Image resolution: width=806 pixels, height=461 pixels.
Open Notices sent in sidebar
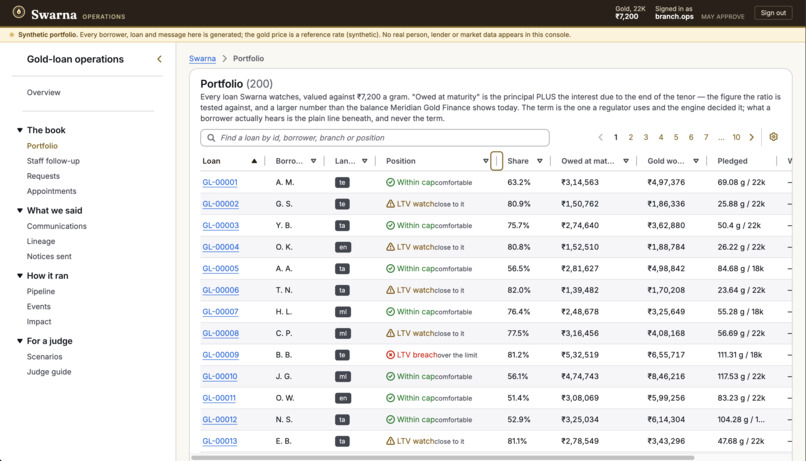(x=49, y=256)
